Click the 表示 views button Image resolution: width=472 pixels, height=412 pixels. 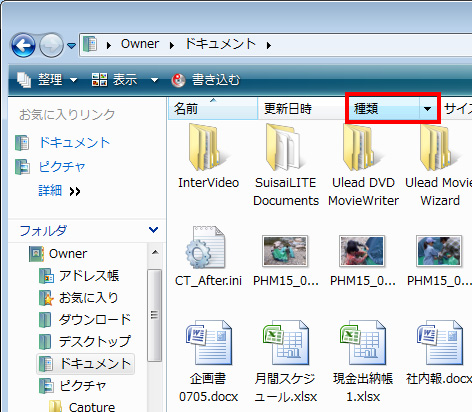pyautogui.click(x=114, y=80)
